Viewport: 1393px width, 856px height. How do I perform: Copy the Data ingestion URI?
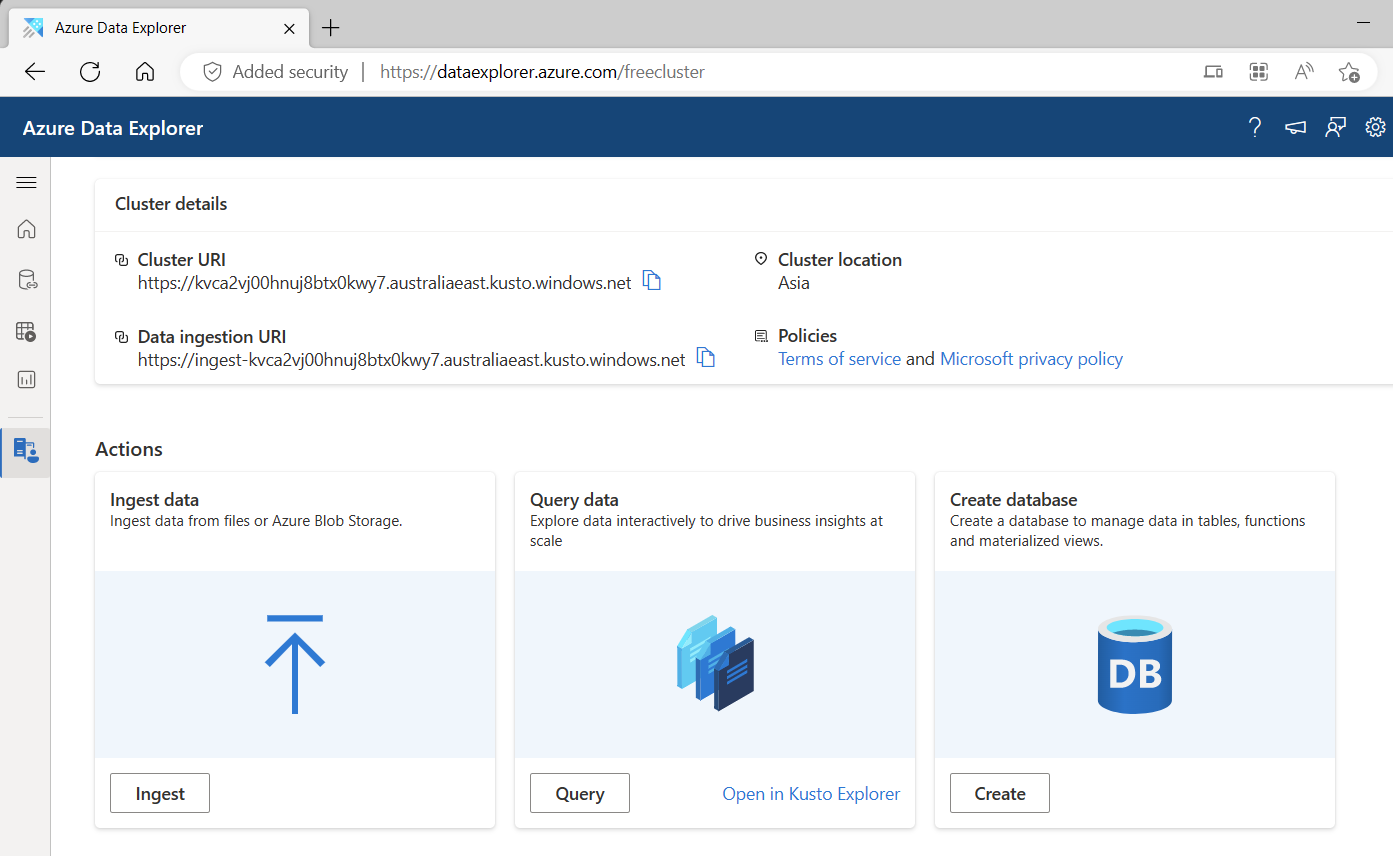[706, 357]
